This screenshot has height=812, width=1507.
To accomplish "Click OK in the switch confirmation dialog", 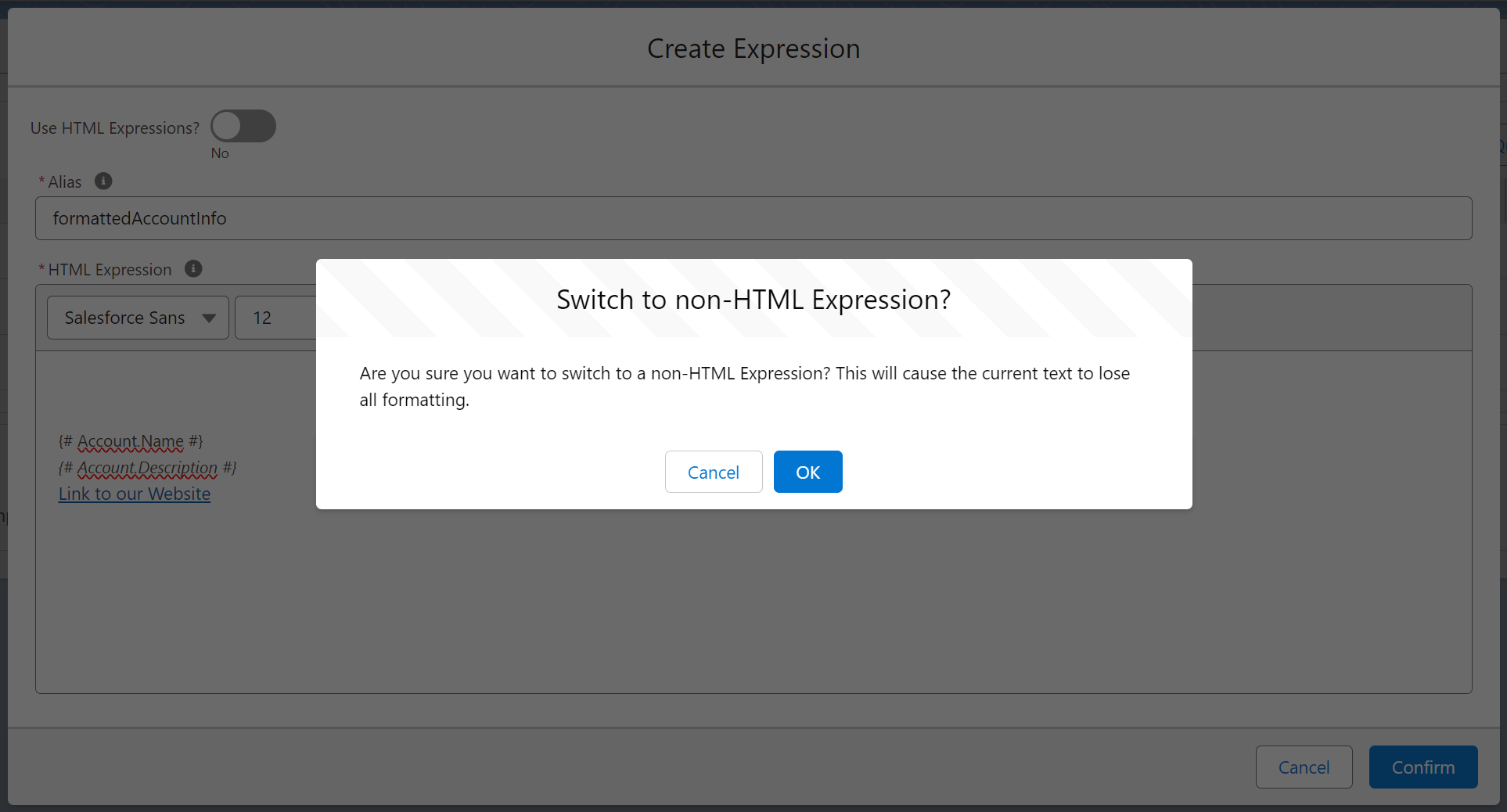I will 807,472.
